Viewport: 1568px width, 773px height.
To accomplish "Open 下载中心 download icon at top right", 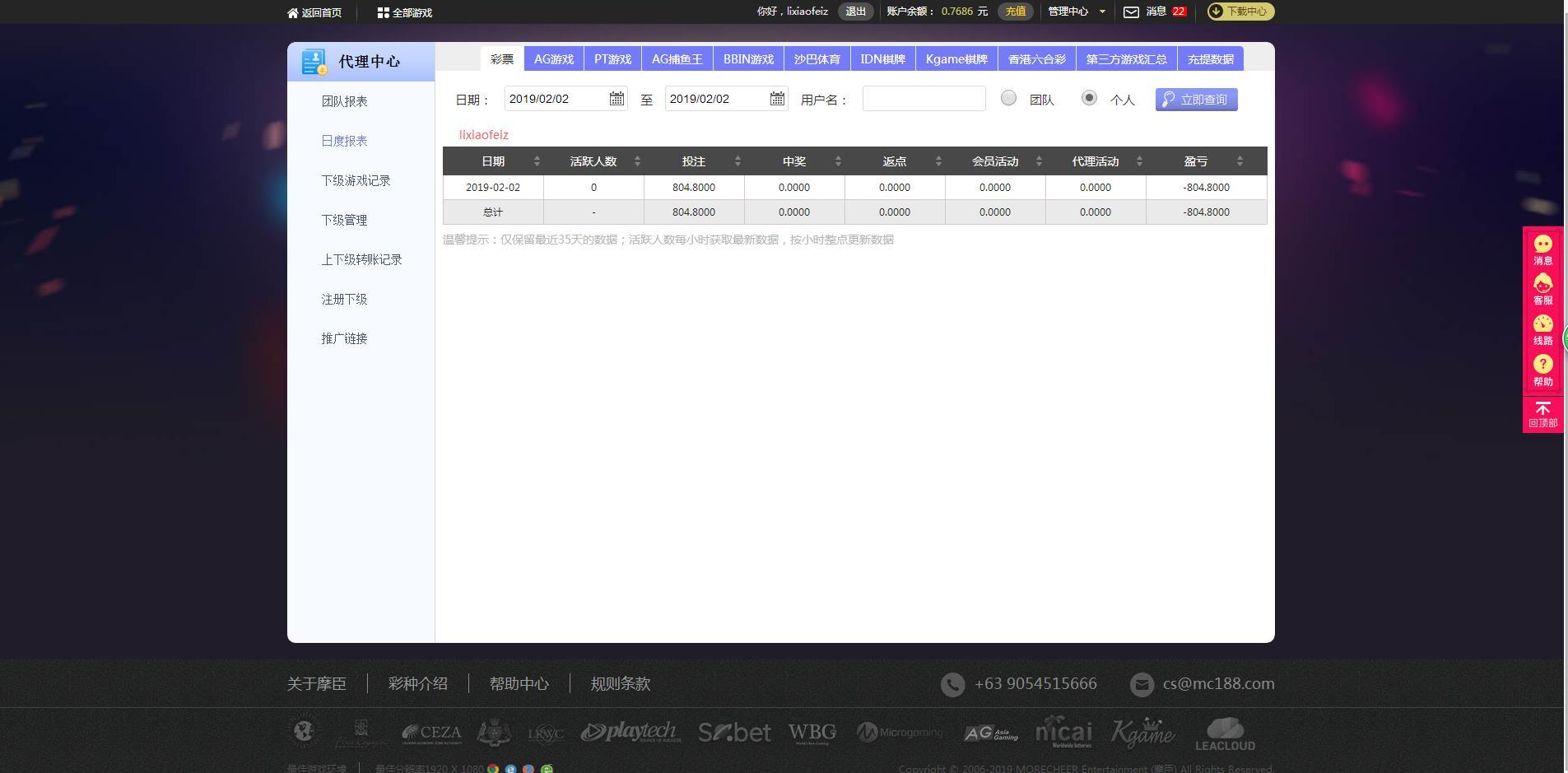I will coord(1216,12).
